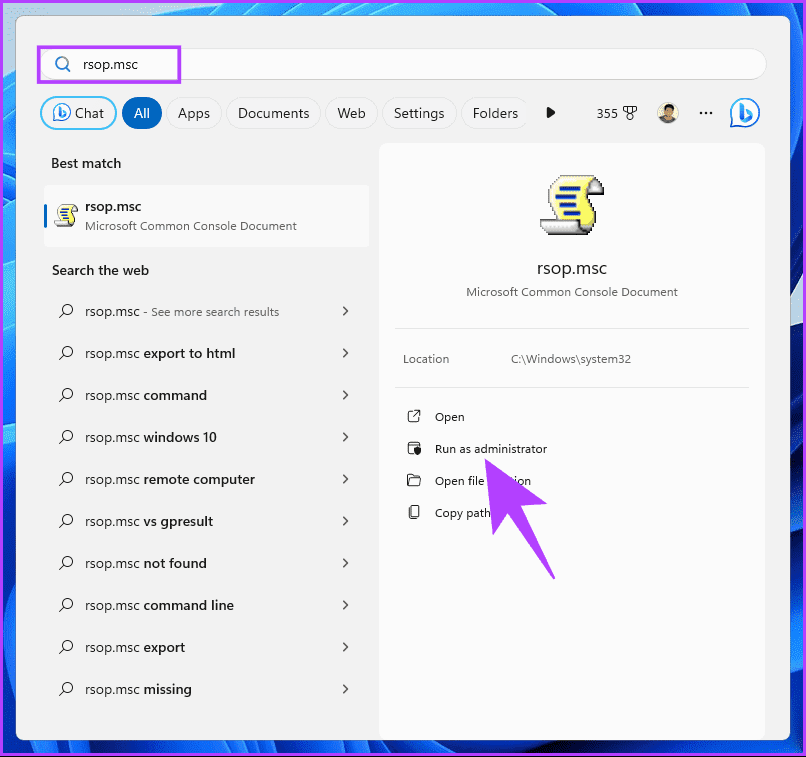Select the All filter tab
The height and width of the screenshot is (757, 806).
click(x=142, y=113)
